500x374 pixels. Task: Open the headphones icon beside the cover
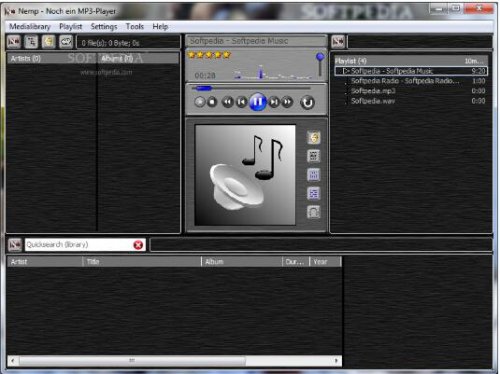(313, 212)
